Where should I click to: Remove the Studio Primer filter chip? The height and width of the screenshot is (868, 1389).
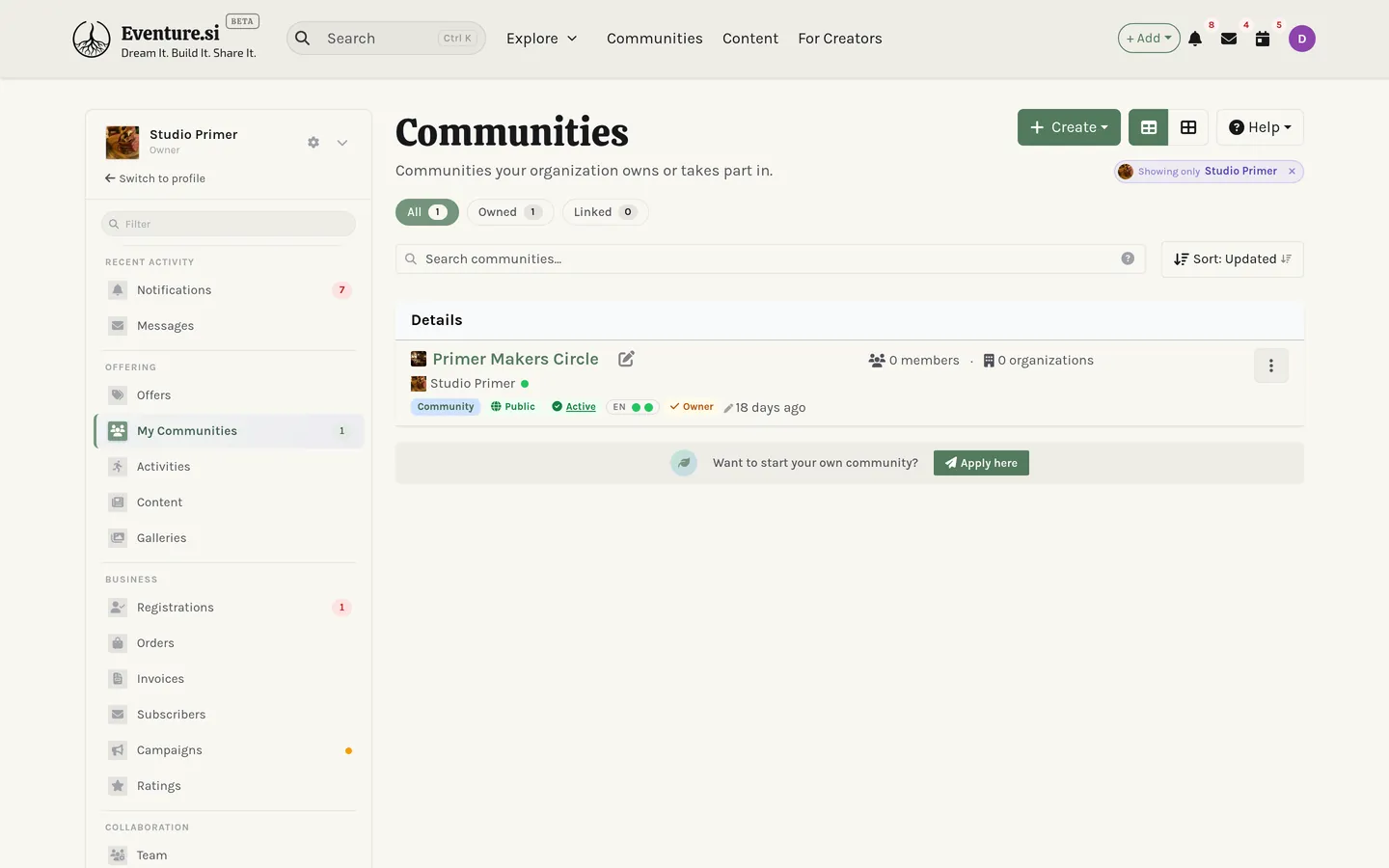1292,172
